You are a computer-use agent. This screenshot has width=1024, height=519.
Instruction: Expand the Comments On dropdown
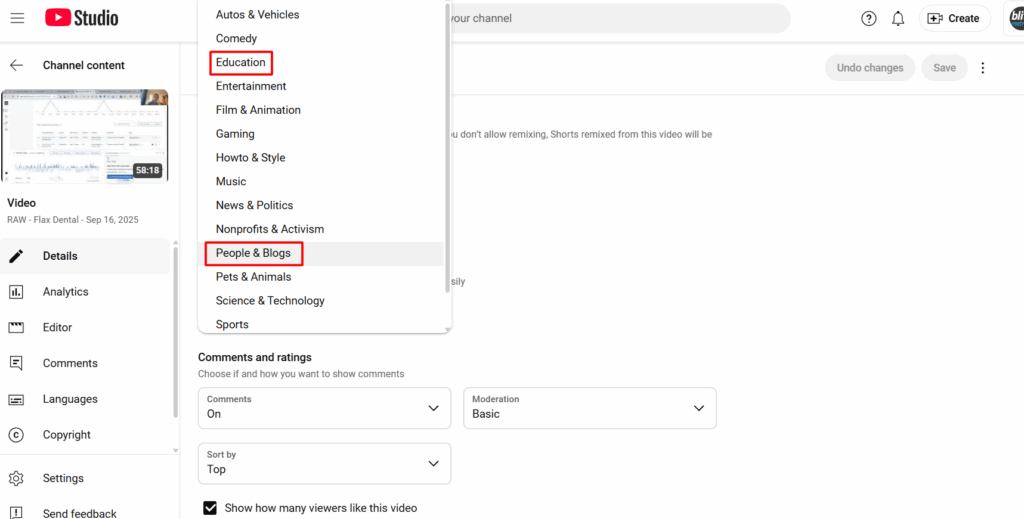coord(324,408)
